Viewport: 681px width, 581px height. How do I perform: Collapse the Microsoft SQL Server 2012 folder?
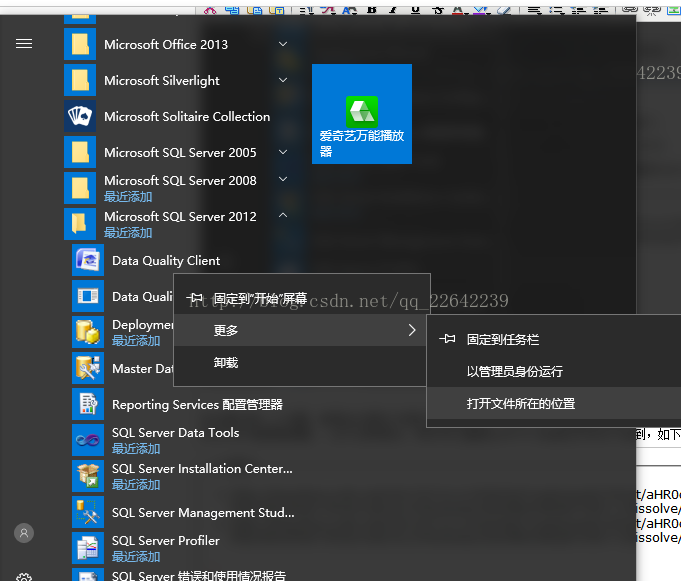283,216
